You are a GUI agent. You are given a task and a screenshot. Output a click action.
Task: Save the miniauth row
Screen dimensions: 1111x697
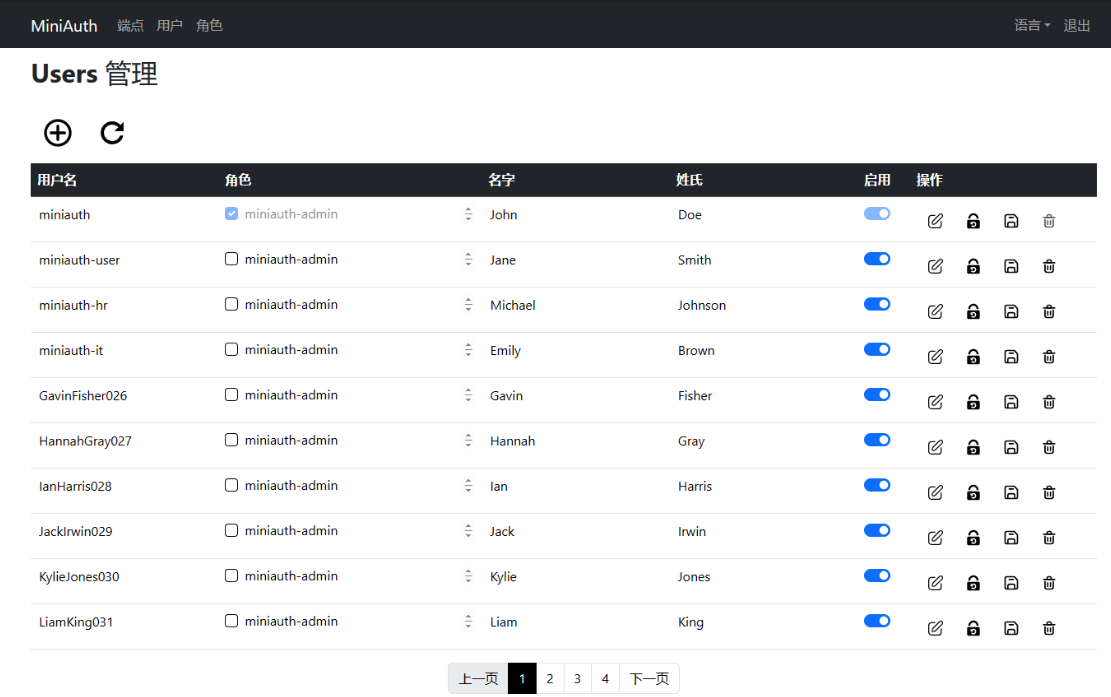[x=1011, y=221]
